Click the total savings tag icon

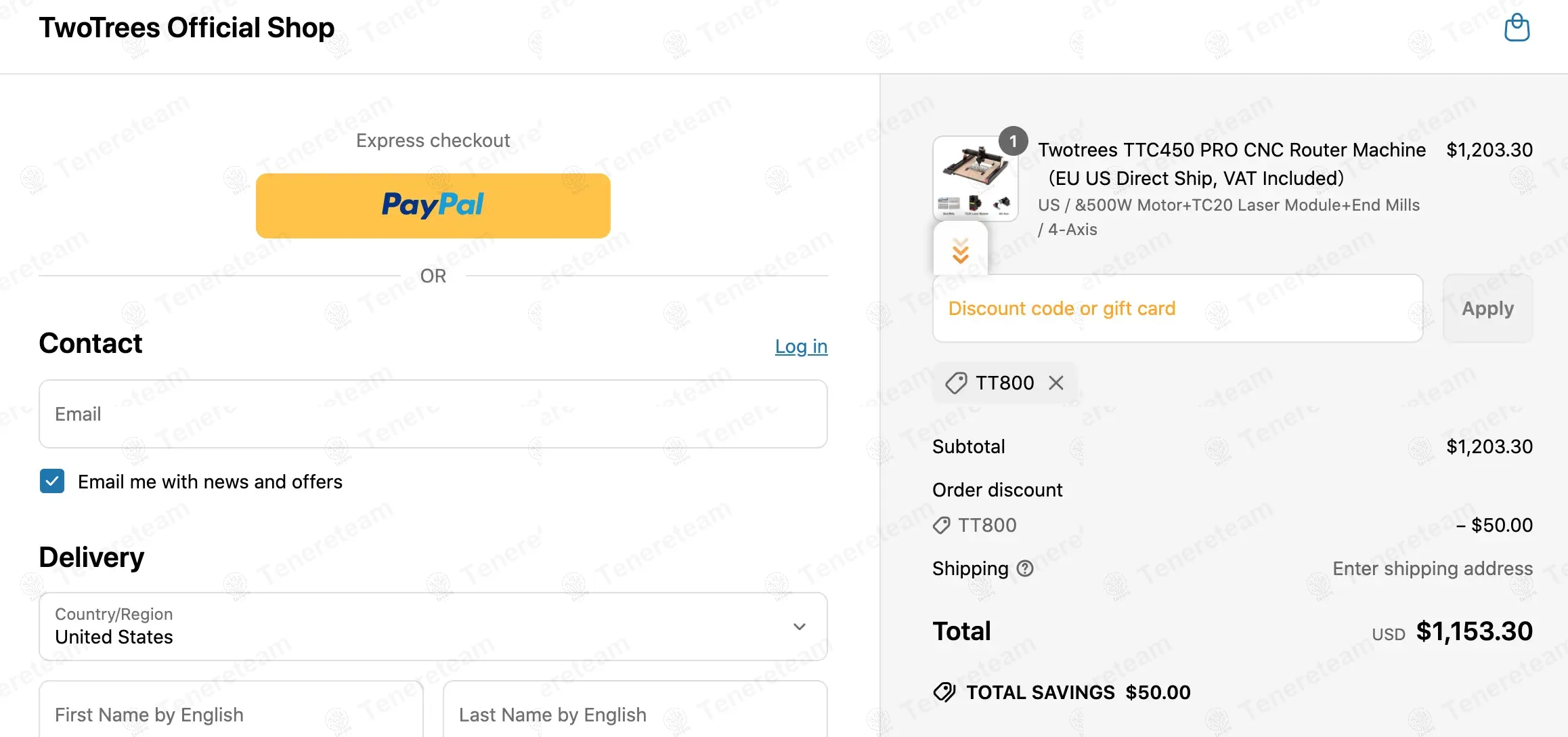944,692
